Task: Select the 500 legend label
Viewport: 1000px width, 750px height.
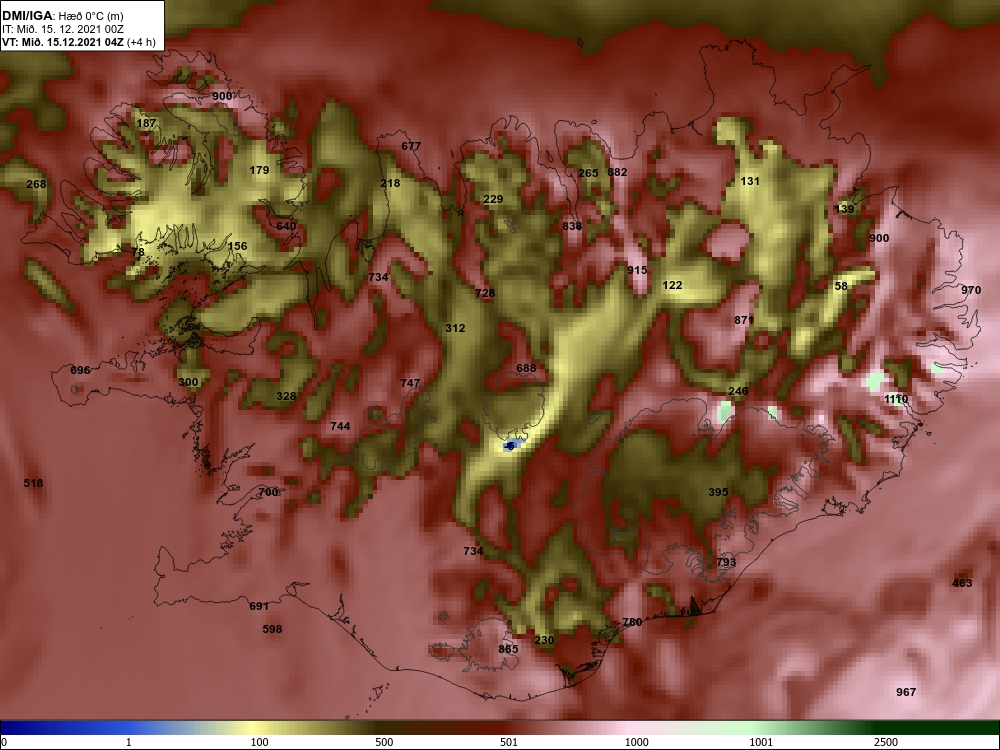Action: 384,742
